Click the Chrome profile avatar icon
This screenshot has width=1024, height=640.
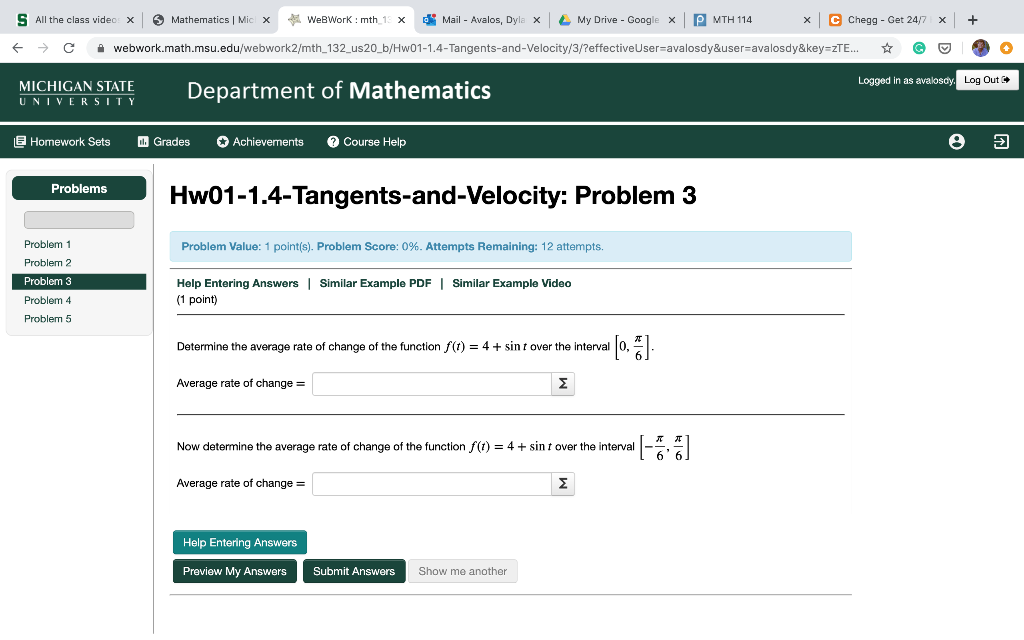(979, 47)
